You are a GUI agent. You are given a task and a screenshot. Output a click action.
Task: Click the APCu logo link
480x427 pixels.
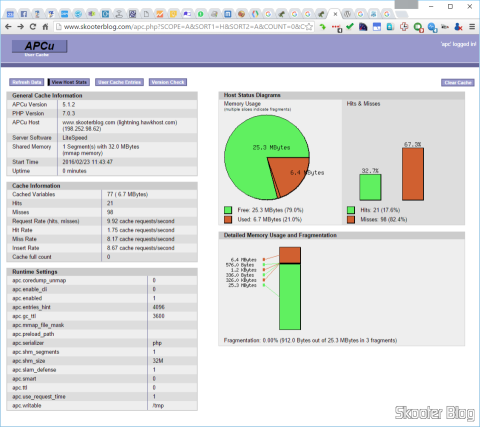coord(39,46)
